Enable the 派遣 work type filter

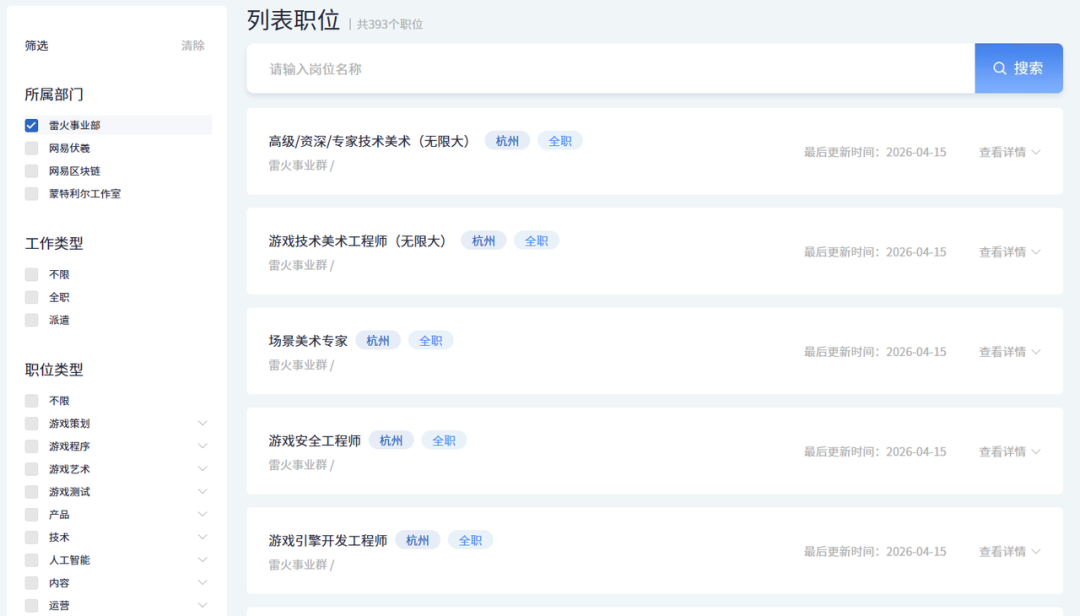(x=31, y=319)
